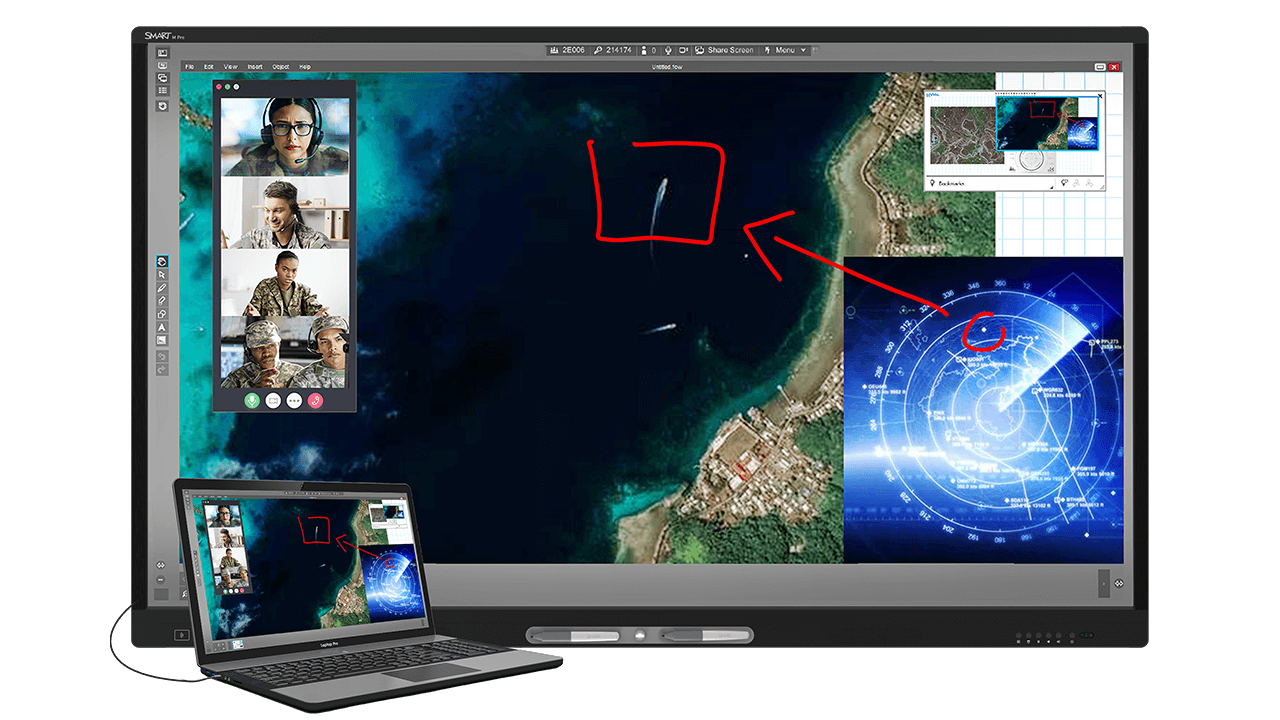Mute the video call microphone

[x=252, y=400]
